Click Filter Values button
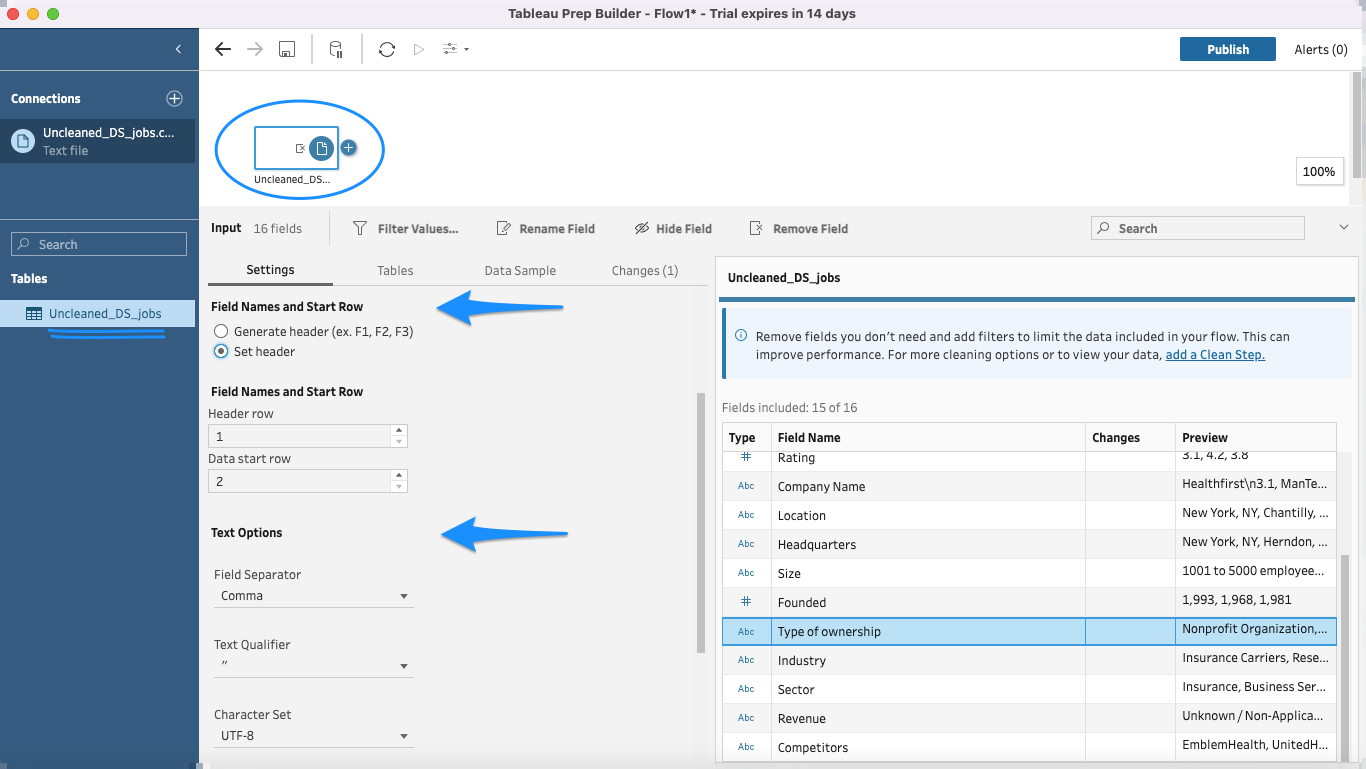1366x769 pixels. 406,229
